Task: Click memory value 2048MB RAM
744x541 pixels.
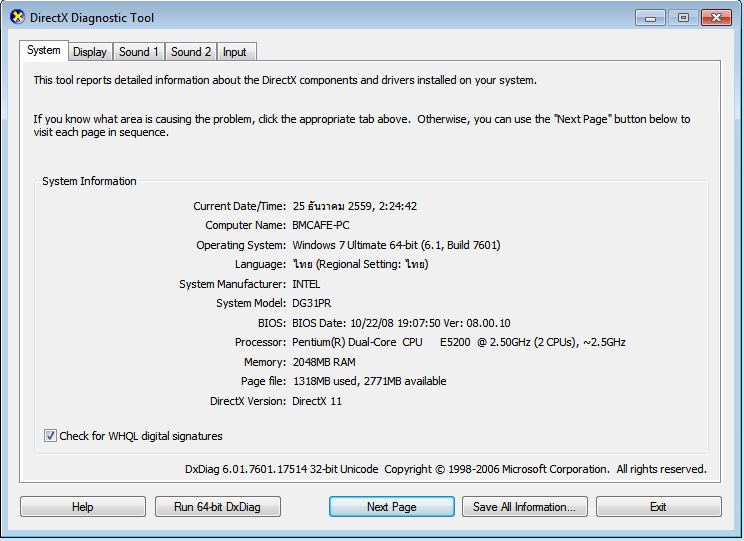Action: point(324,362)
